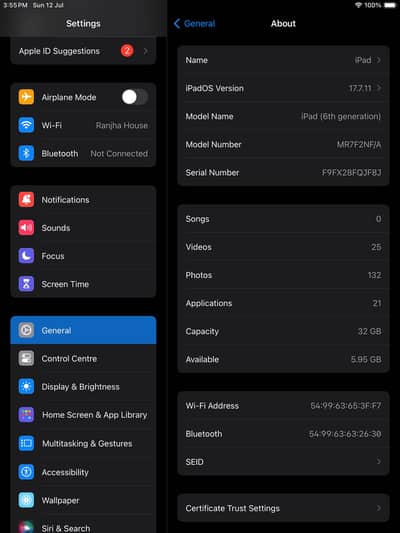Open Home Screen & App Library settings
Image resolution: width=400 pixels, height=533 pixels.
[x=83, y=415]
